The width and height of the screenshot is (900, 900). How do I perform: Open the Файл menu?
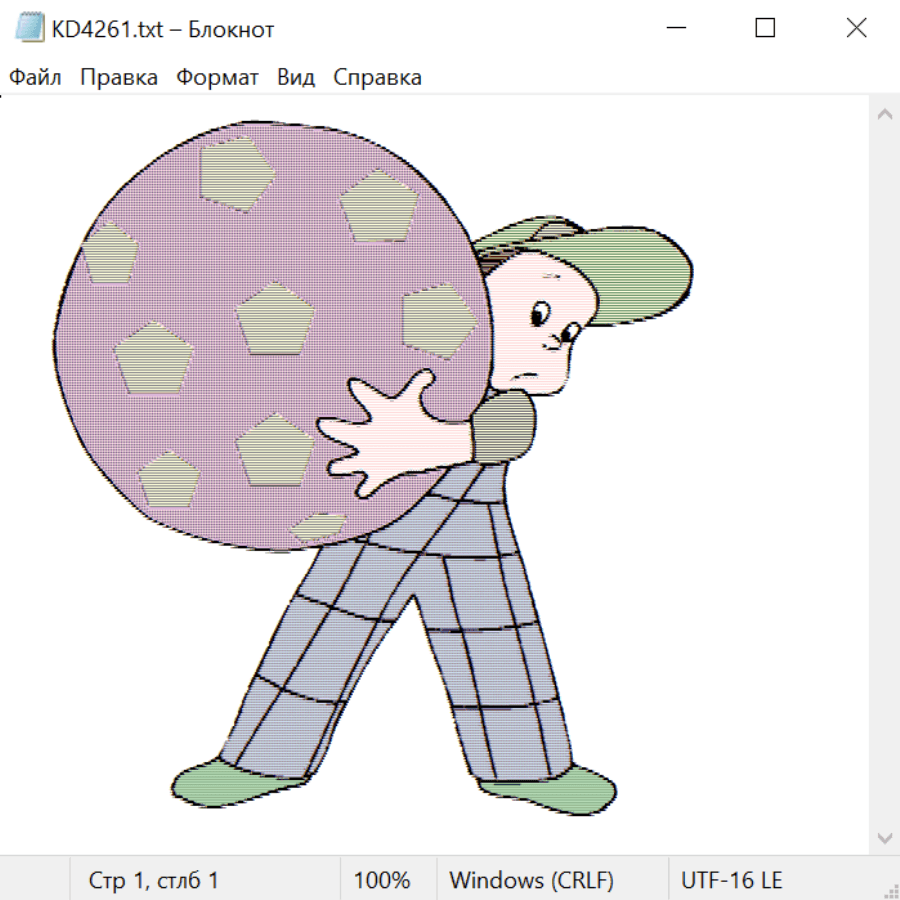pos(35,77)
